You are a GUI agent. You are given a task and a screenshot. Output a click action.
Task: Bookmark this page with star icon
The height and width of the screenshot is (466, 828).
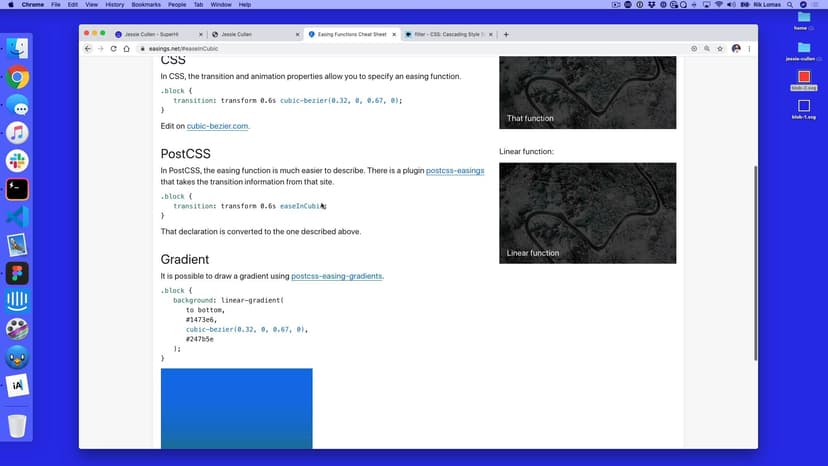pos(720,49)
